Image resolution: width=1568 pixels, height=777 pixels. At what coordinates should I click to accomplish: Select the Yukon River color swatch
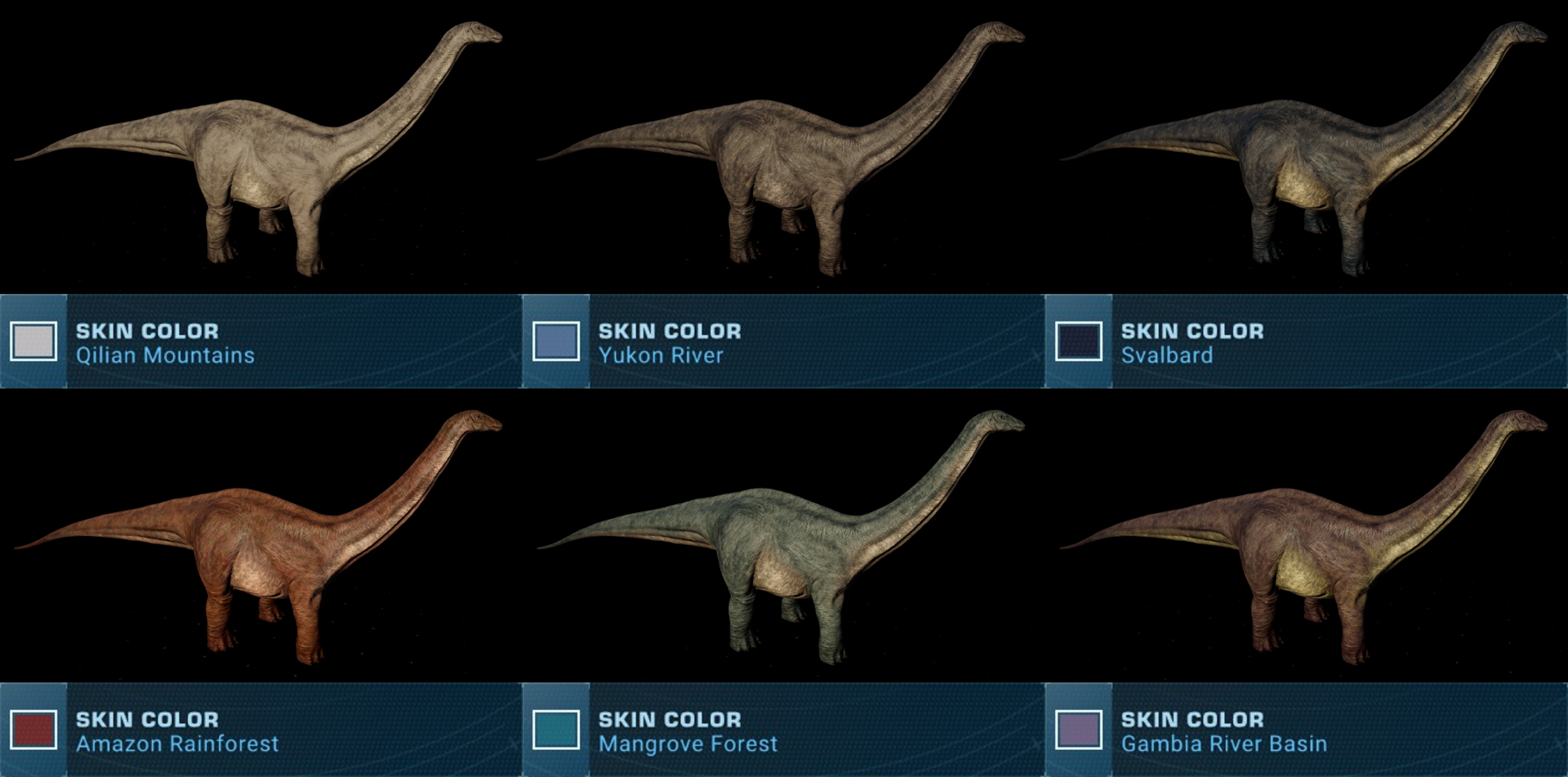556,342
